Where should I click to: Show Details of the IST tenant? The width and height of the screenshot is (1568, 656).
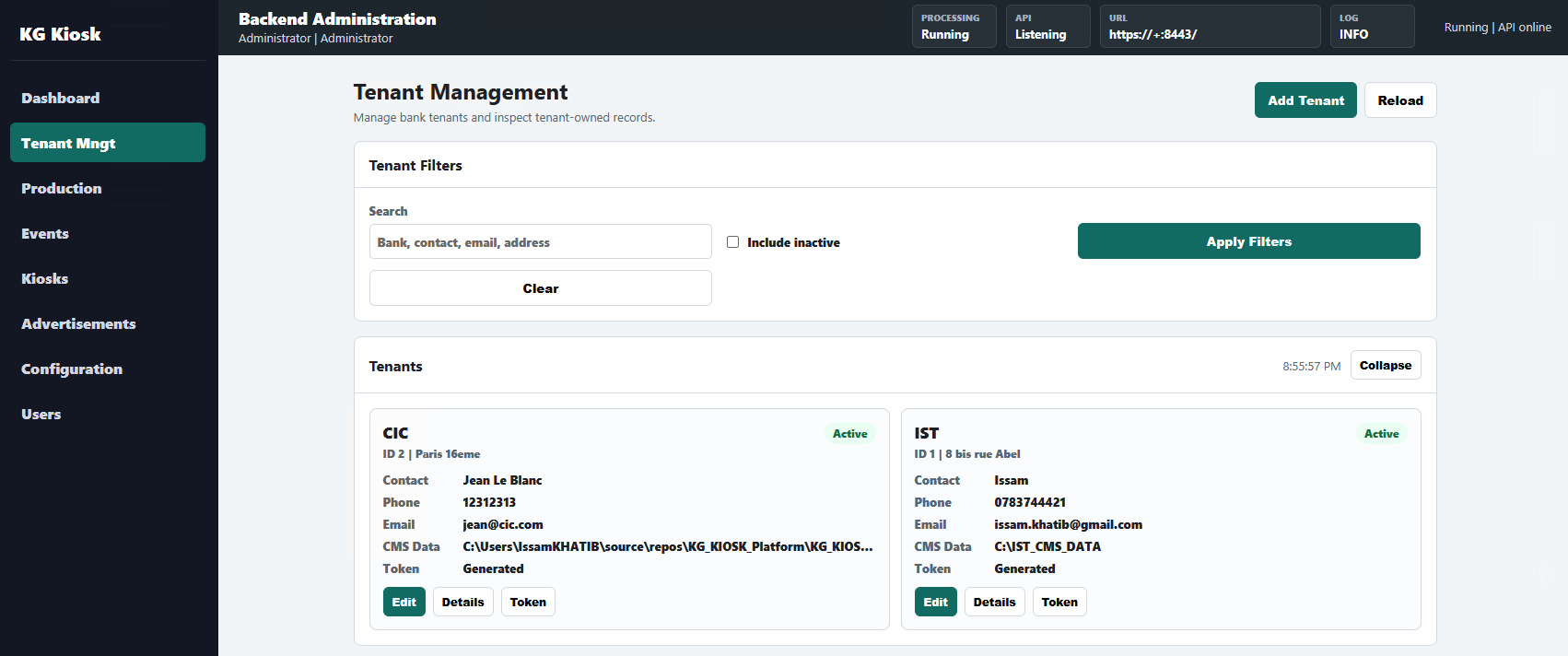[994, 602]
